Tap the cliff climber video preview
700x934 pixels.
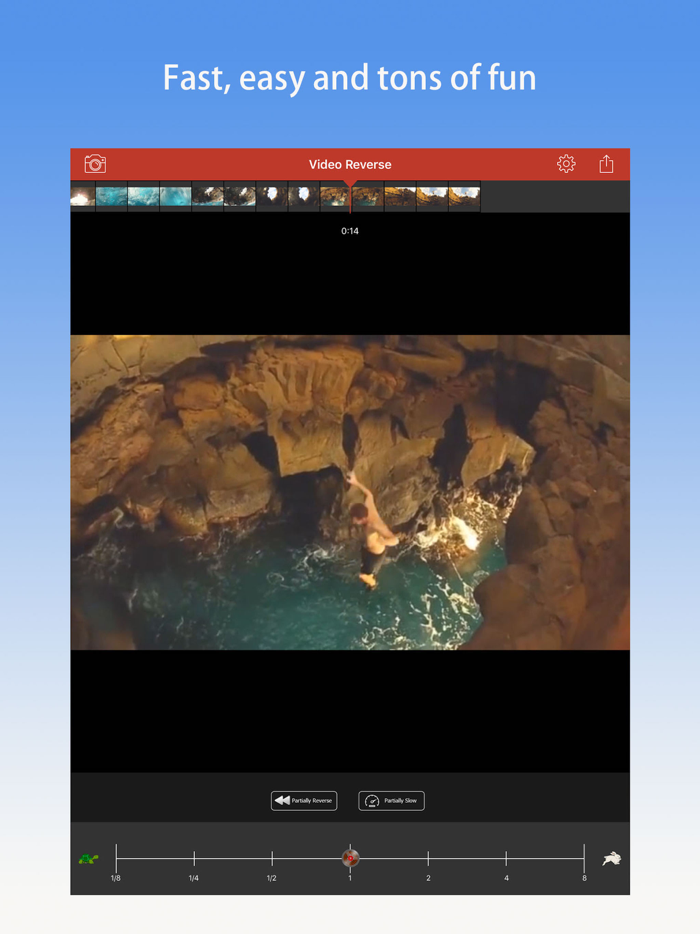350,492
